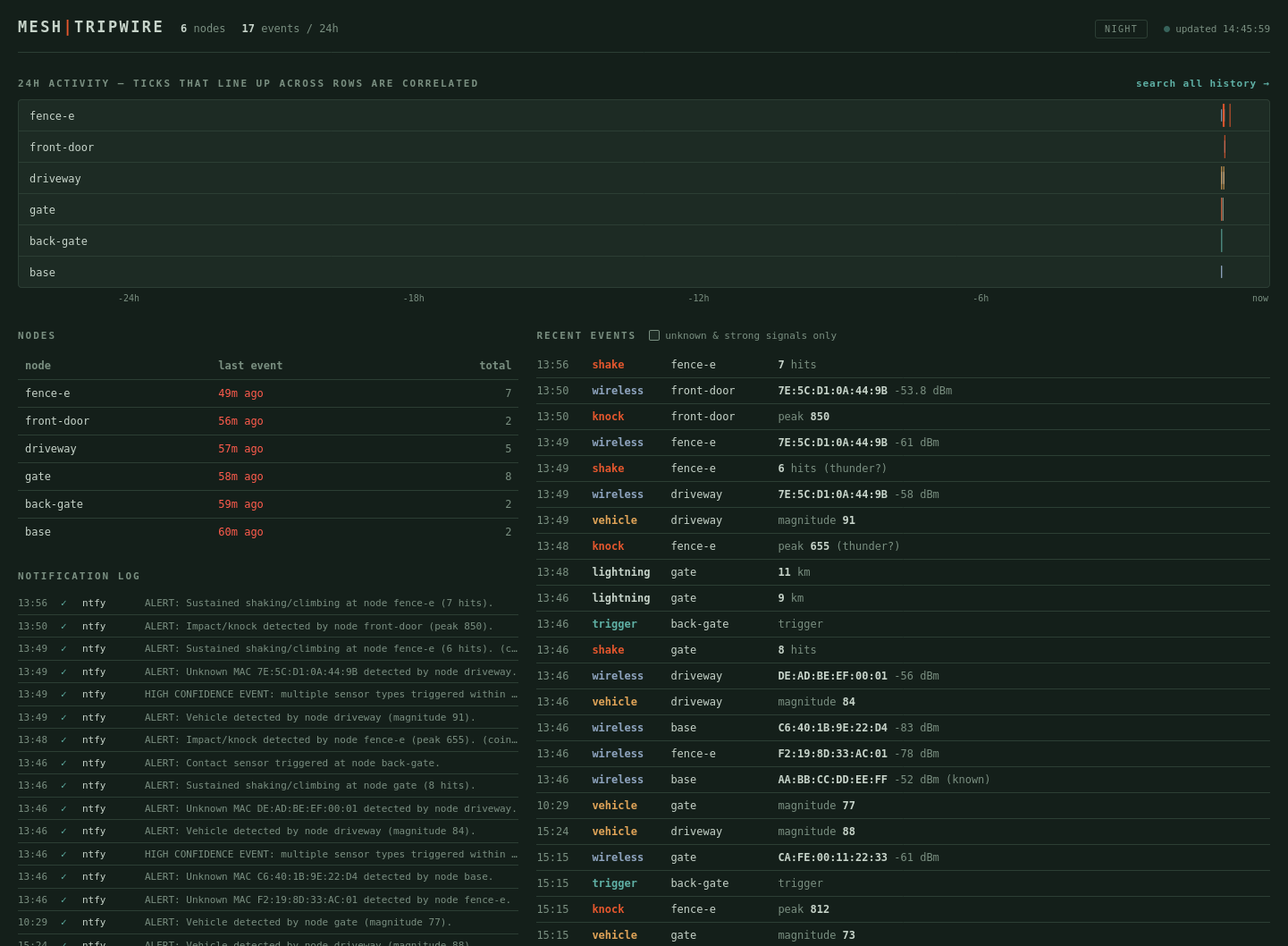Click the lightning gate 9 km event
This screenshot has width=1288, height=946.
tap(903, 598)
